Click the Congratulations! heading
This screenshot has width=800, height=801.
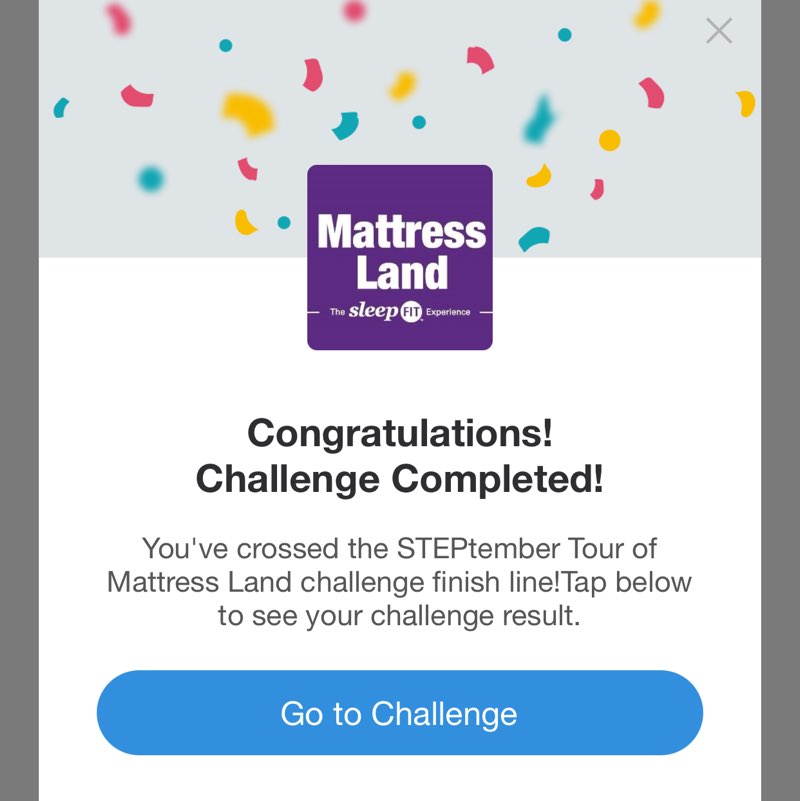point(399,433)
